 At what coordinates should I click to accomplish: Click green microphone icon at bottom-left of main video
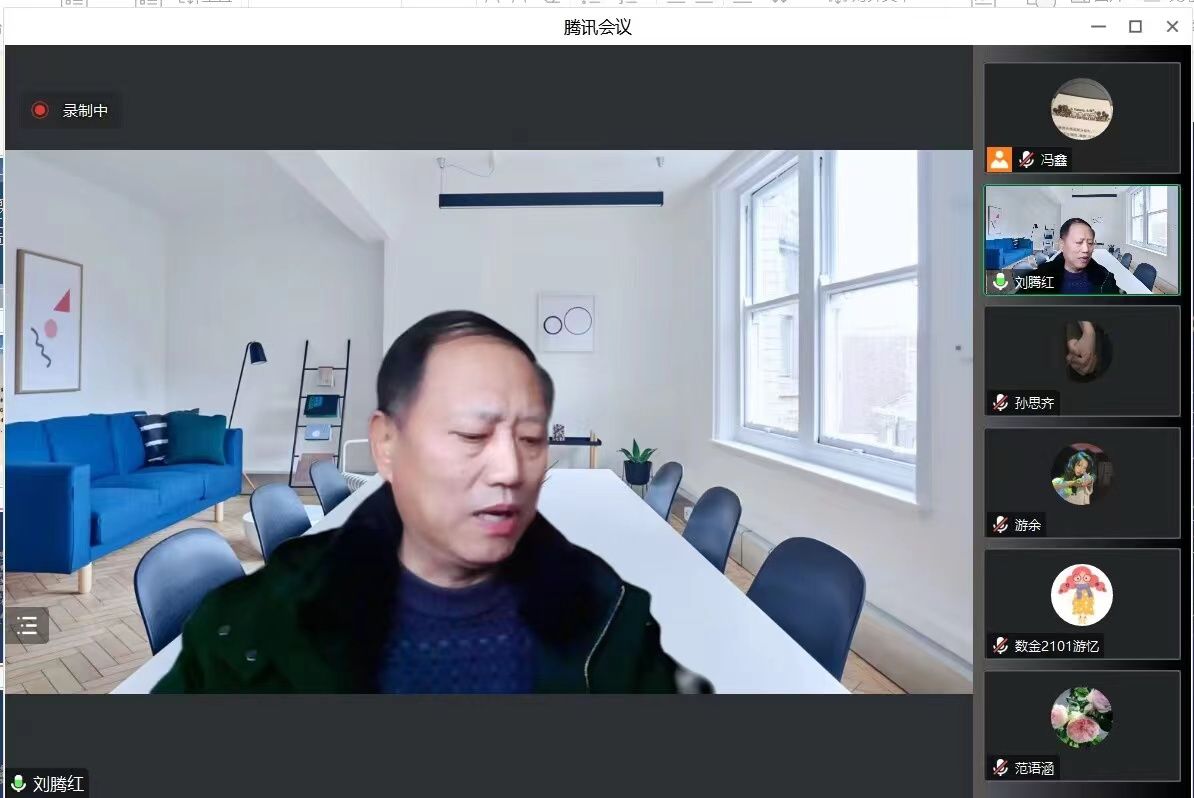18,783
